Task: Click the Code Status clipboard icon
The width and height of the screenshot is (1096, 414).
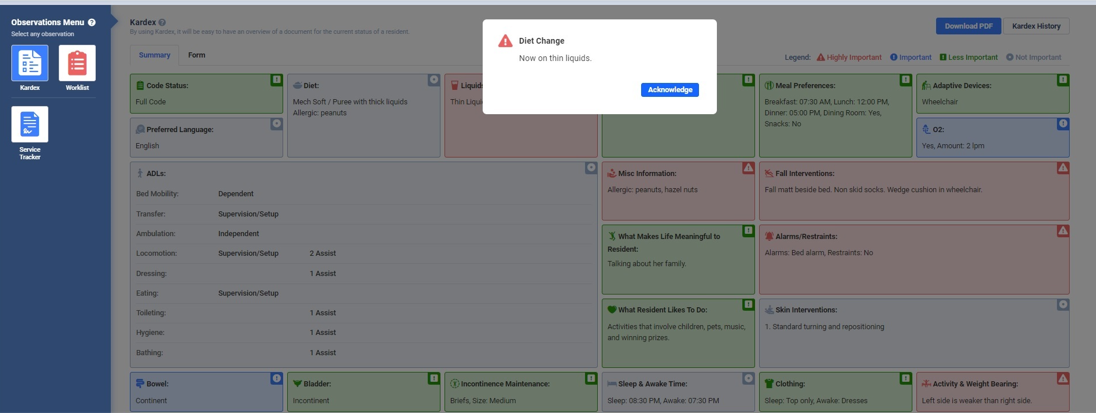Action: pos(140,85)
